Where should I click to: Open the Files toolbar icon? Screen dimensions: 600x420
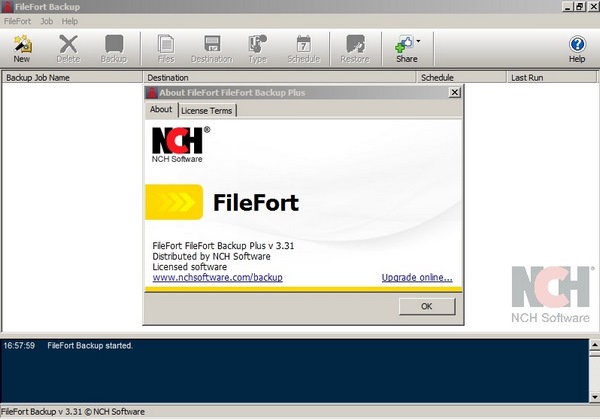coord(166,44)
